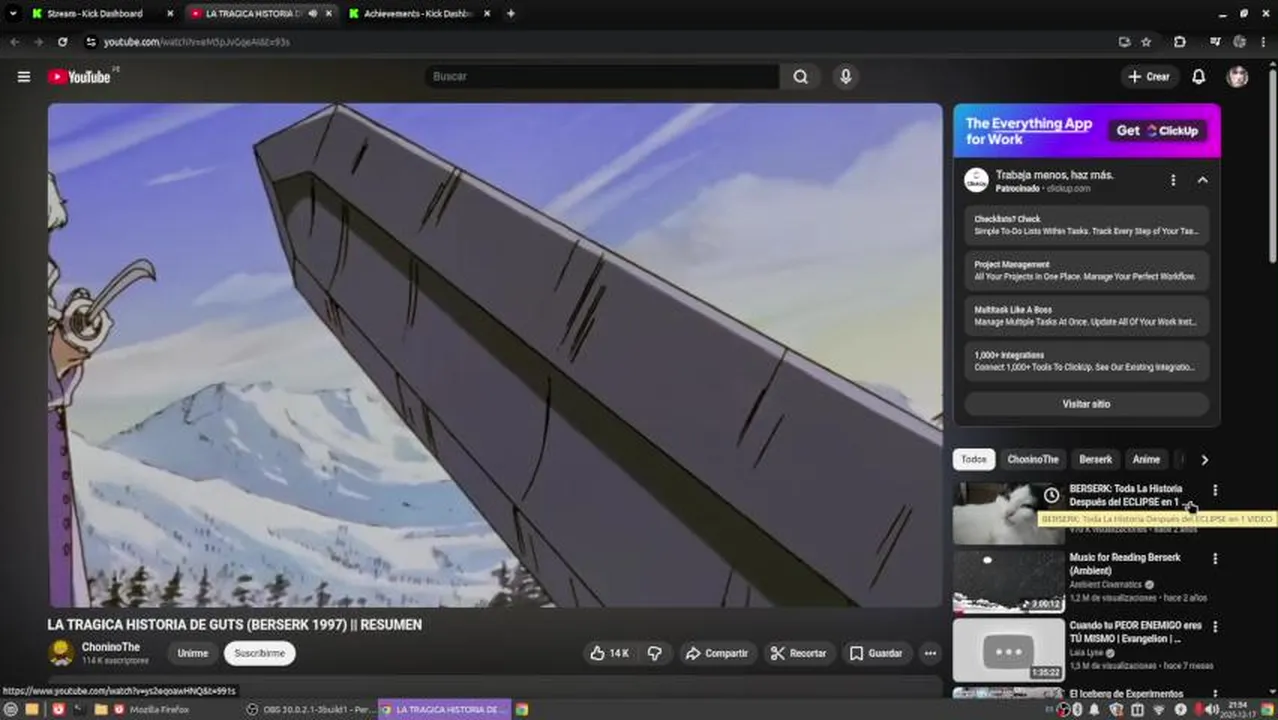1278x720 pixels.
Task: Click the Unirme button
Action: point(193,653)
